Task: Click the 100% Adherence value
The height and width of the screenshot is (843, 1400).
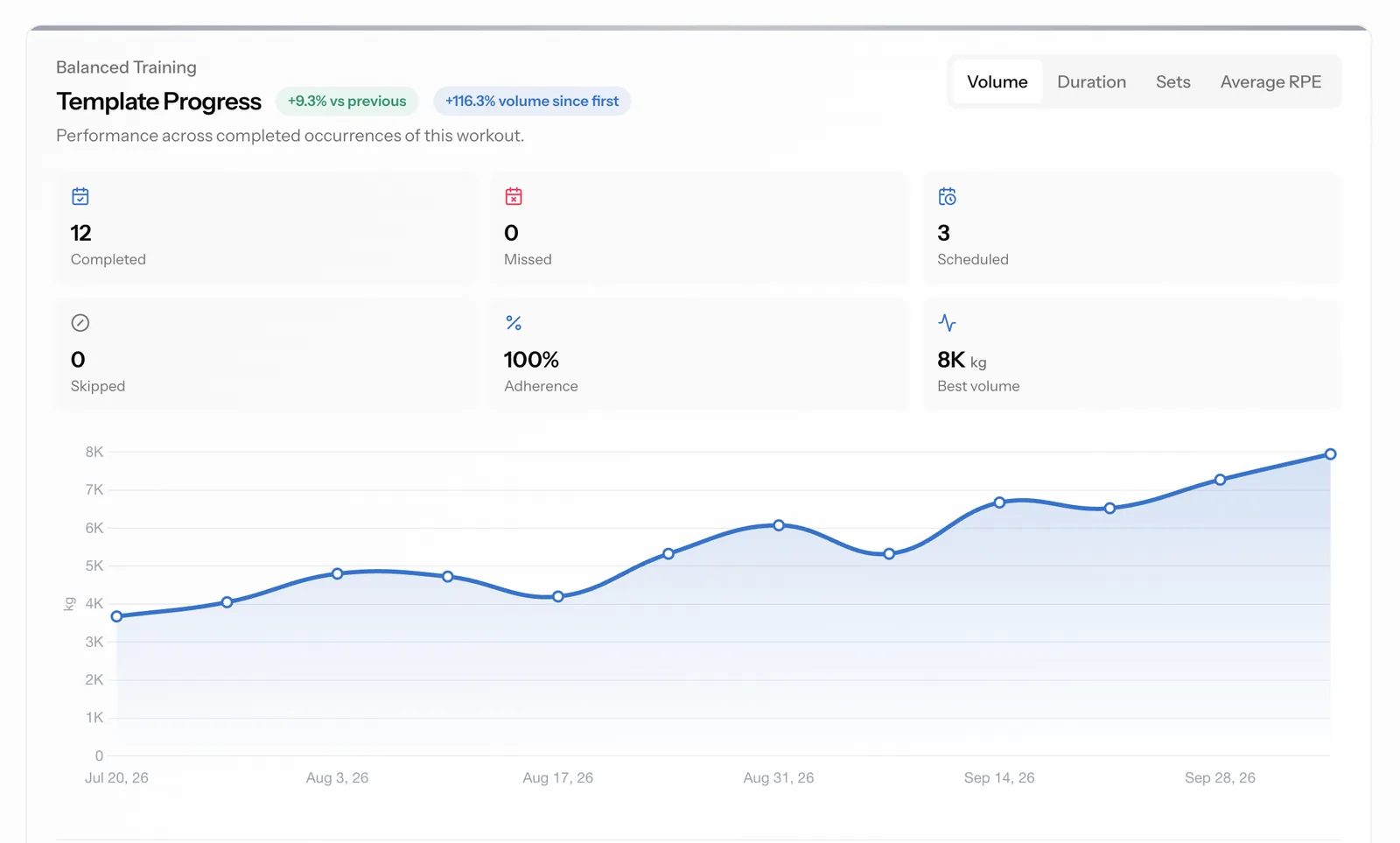Action: pos(531,360)
